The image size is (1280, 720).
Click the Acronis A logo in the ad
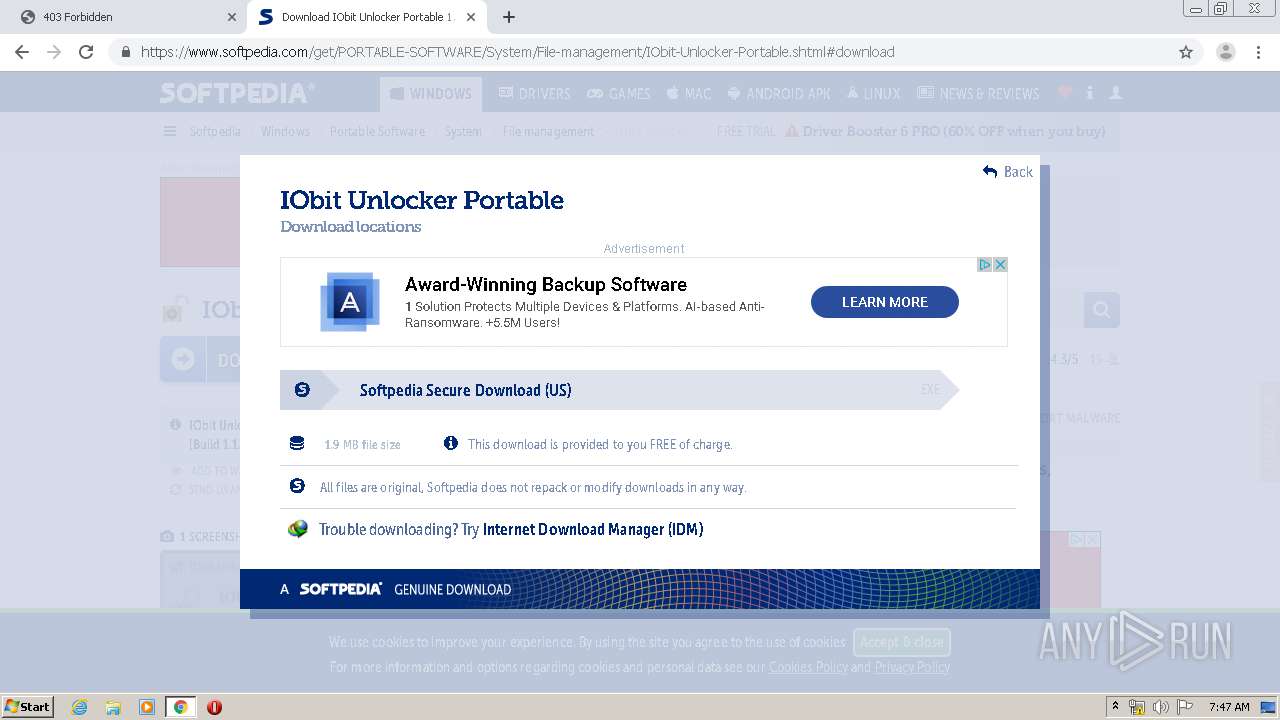350,302
